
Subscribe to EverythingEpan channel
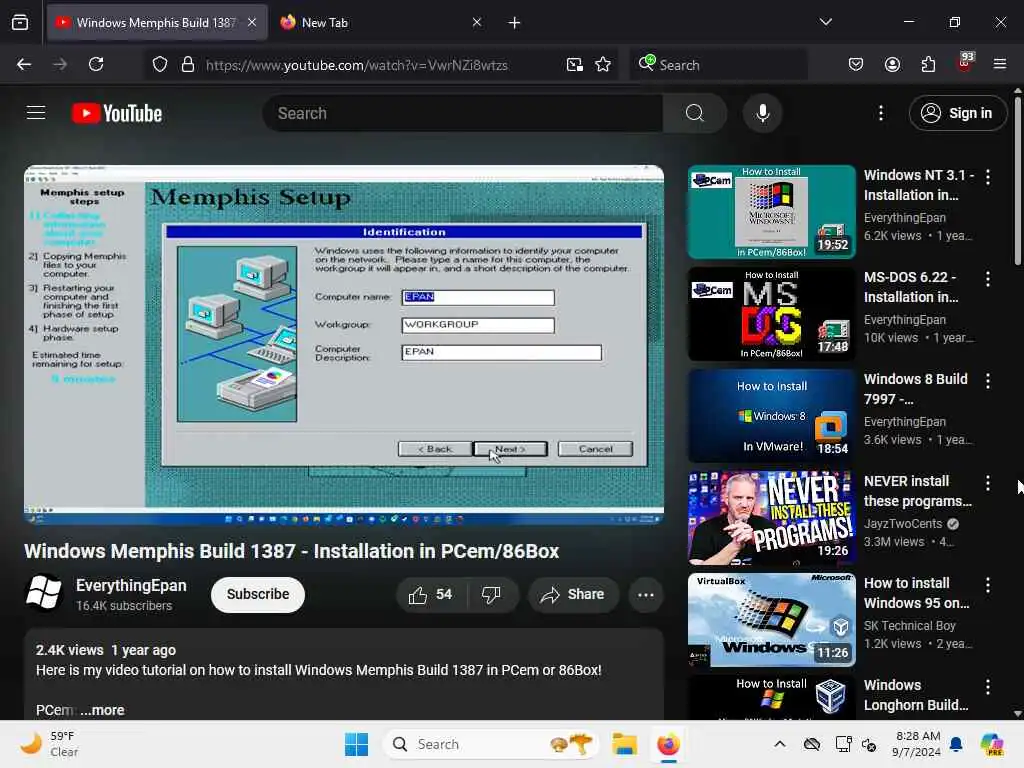[x=258, y=594]
